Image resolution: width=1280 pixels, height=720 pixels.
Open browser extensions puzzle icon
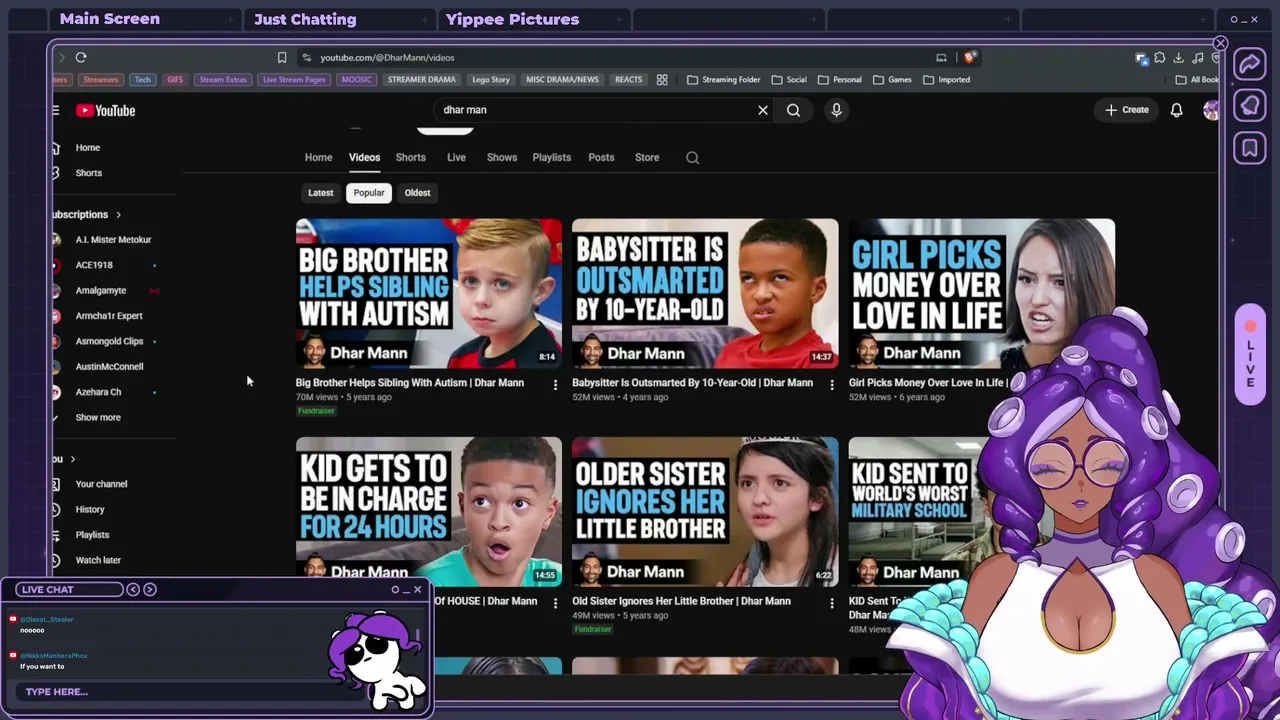(1160, 58)
